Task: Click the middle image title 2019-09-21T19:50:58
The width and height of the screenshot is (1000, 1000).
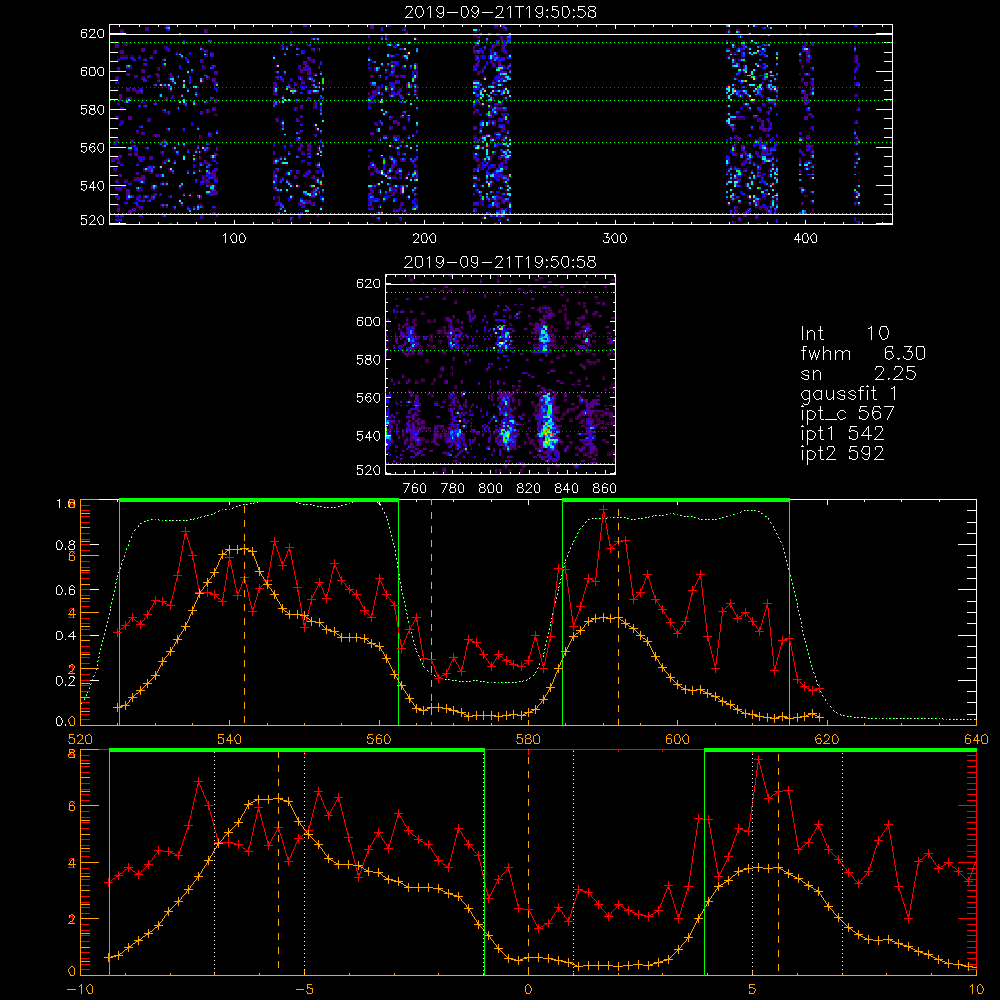Action: click(501, 262)
